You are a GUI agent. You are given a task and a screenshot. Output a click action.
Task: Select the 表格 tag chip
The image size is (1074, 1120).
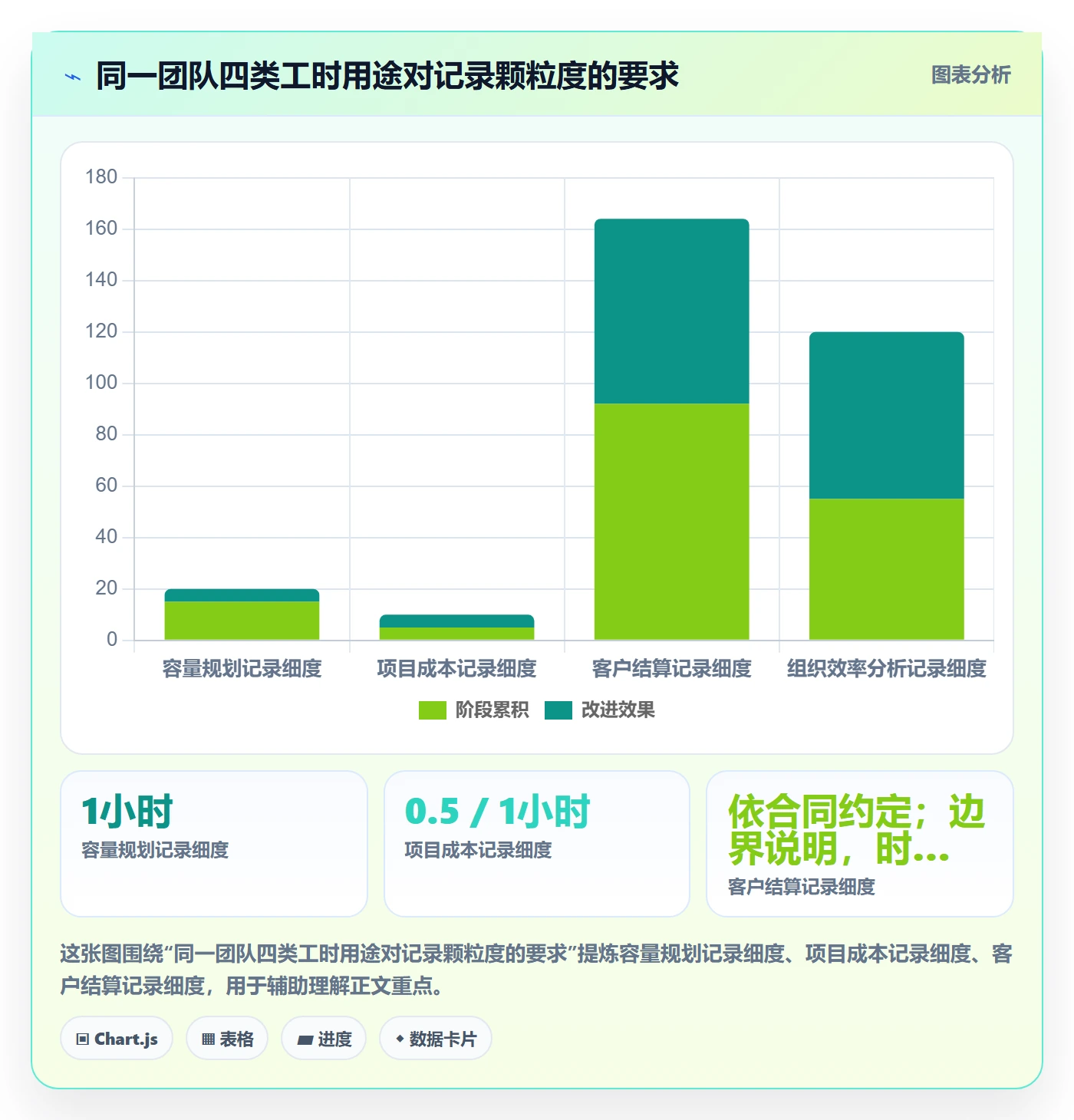click(227, 1039)
